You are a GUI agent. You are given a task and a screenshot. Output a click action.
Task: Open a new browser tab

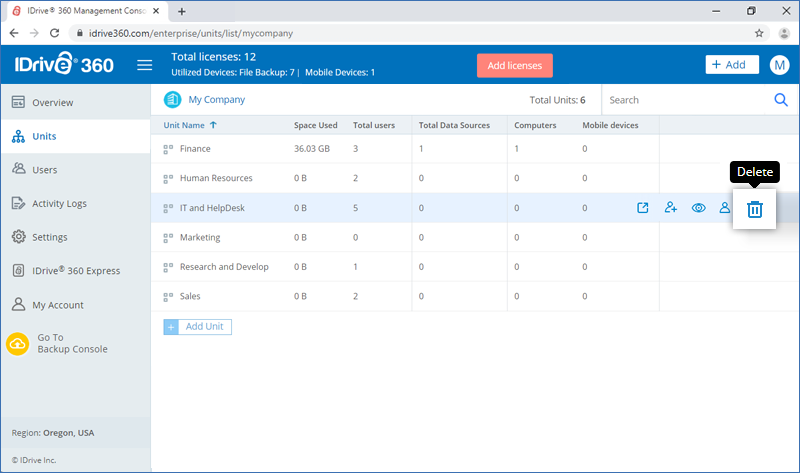point(182,11)
